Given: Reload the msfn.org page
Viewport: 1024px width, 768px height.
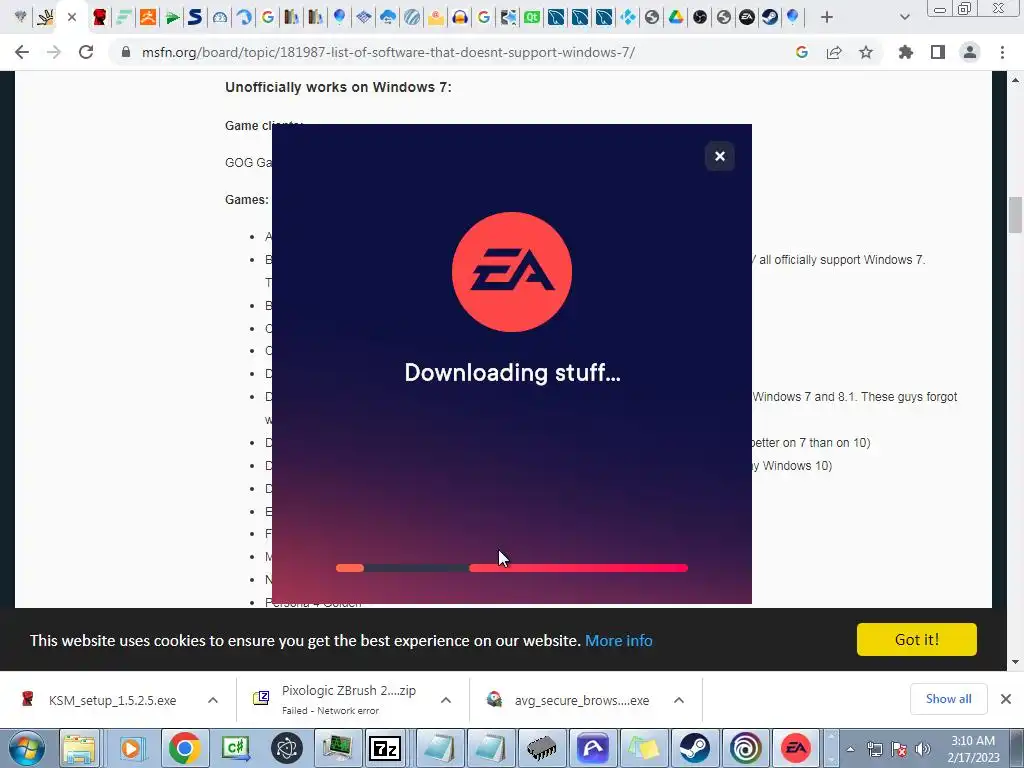Looking at the screenshot, I should pos(86,52).
